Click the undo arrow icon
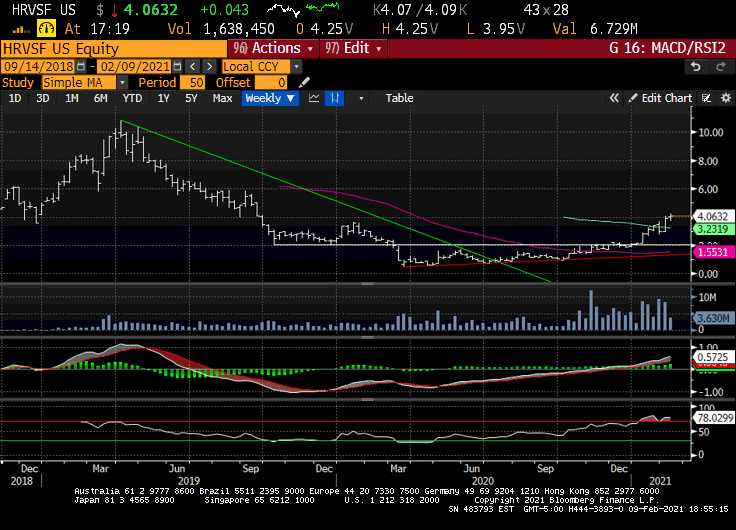This screenshot has width=736, height=530. tap(696, 67)
